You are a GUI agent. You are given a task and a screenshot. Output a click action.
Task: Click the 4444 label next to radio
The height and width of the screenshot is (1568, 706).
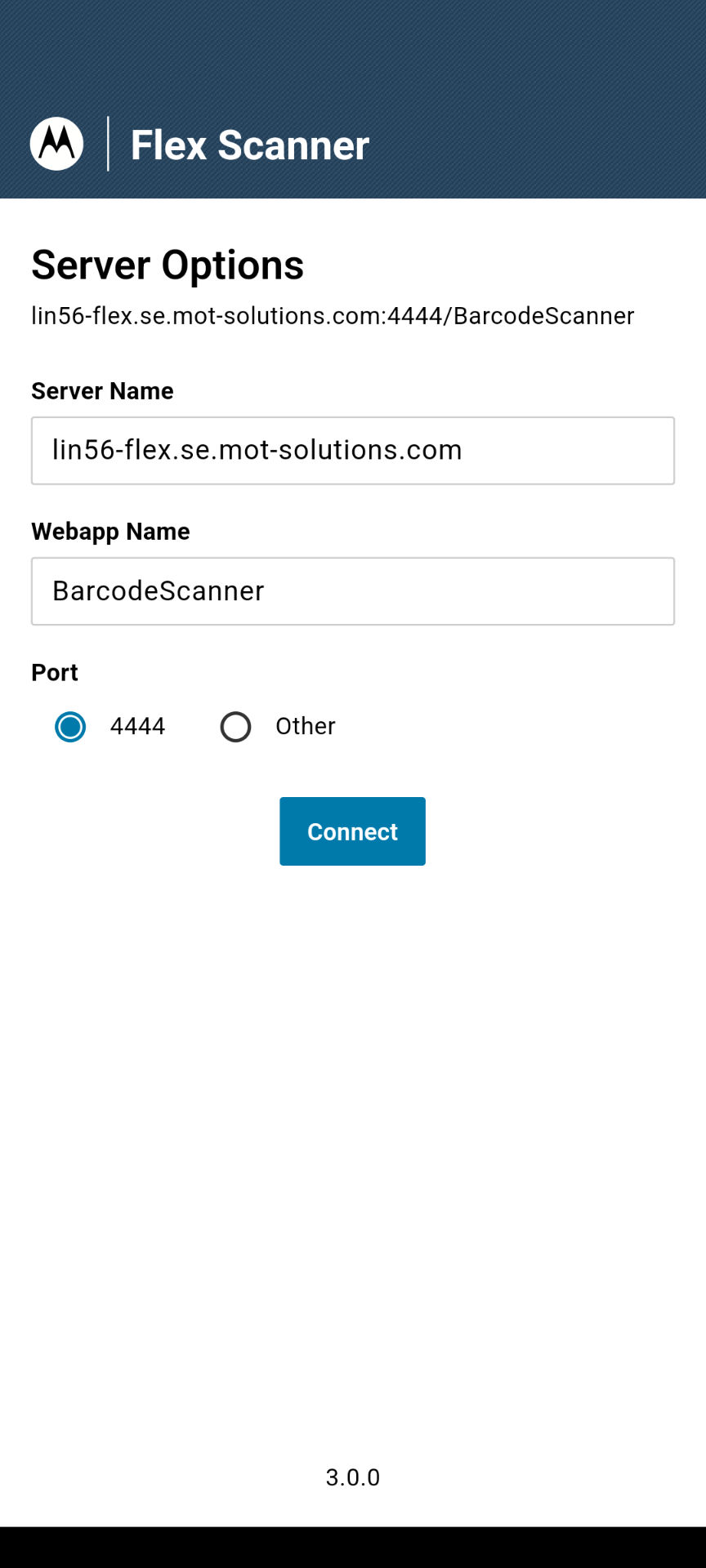pos(137,726)
